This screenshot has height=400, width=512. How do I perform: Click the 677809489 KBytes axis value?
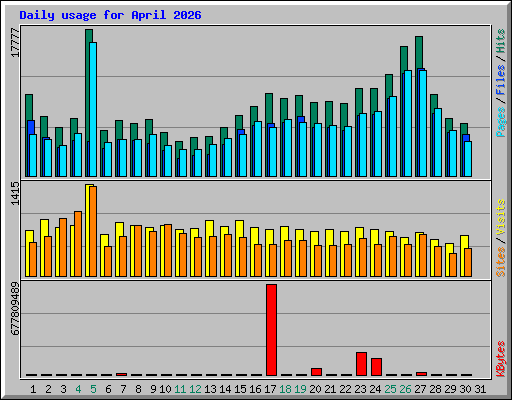pyautogui.click(x=15, y=309)
